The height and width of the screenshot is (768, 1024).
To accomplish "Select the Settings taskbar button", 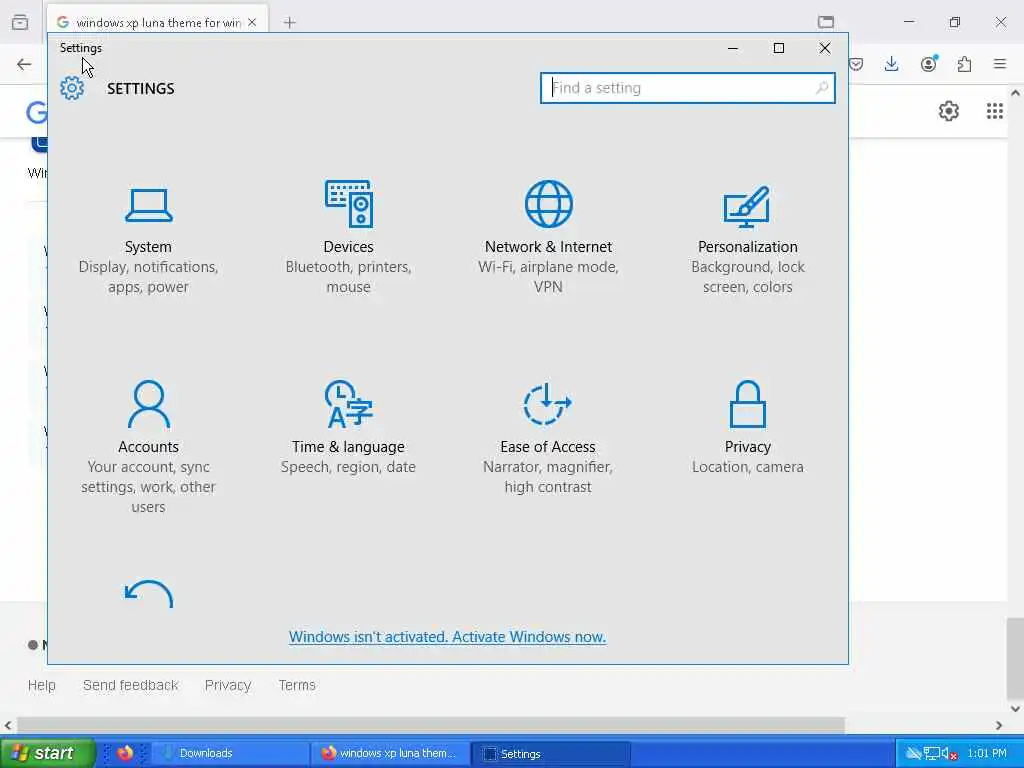I will 551,754.
